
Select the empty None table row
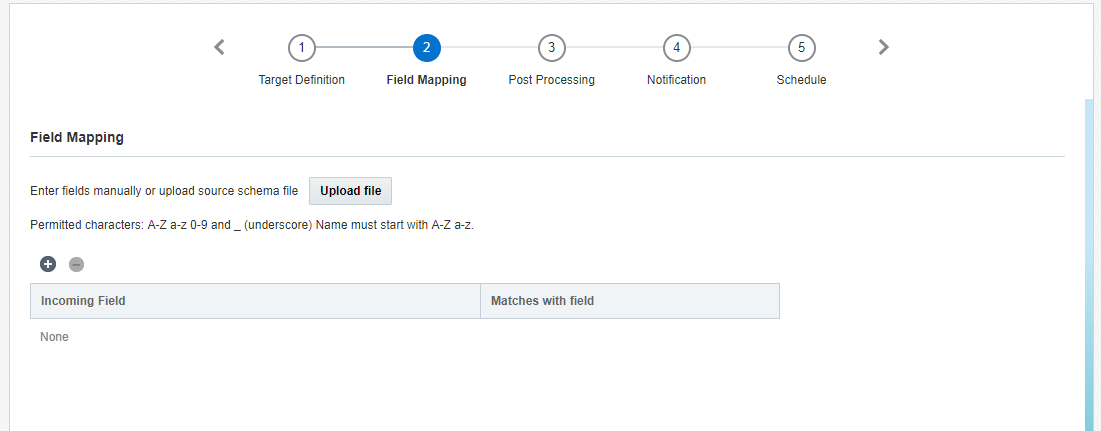pos(404,337)
